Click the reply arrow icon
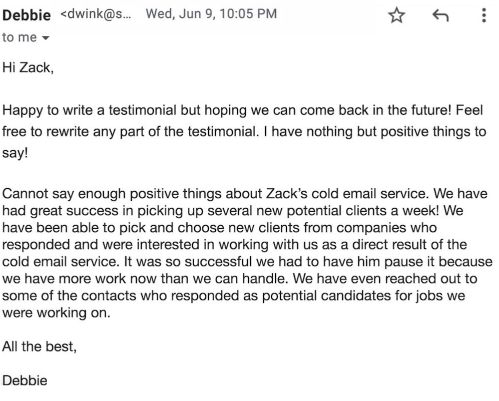The image size is (499, 401). pyautogui.click(x=440, y=15)
